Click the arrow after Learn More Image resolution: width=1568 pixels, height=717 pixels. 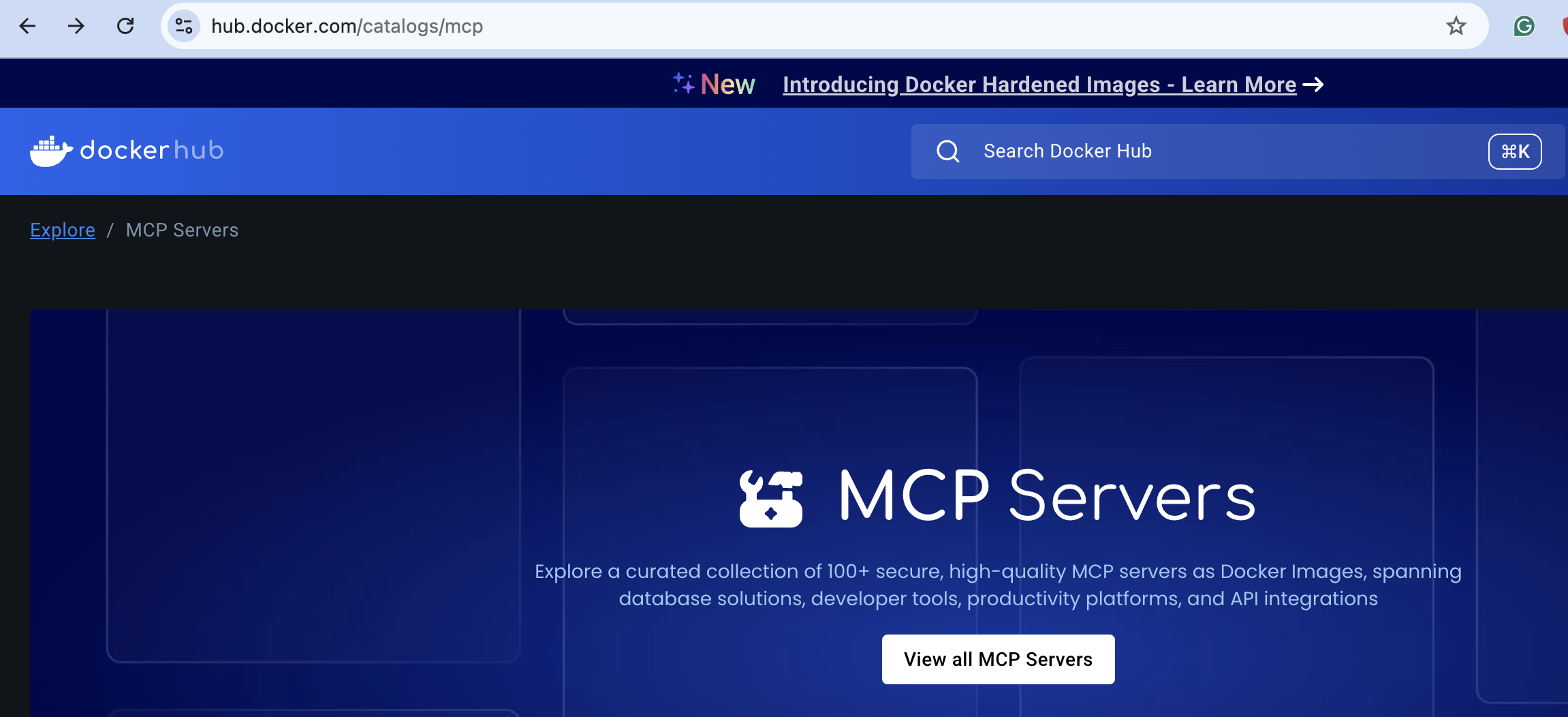pyautogui.click(x=1313, y=85)
